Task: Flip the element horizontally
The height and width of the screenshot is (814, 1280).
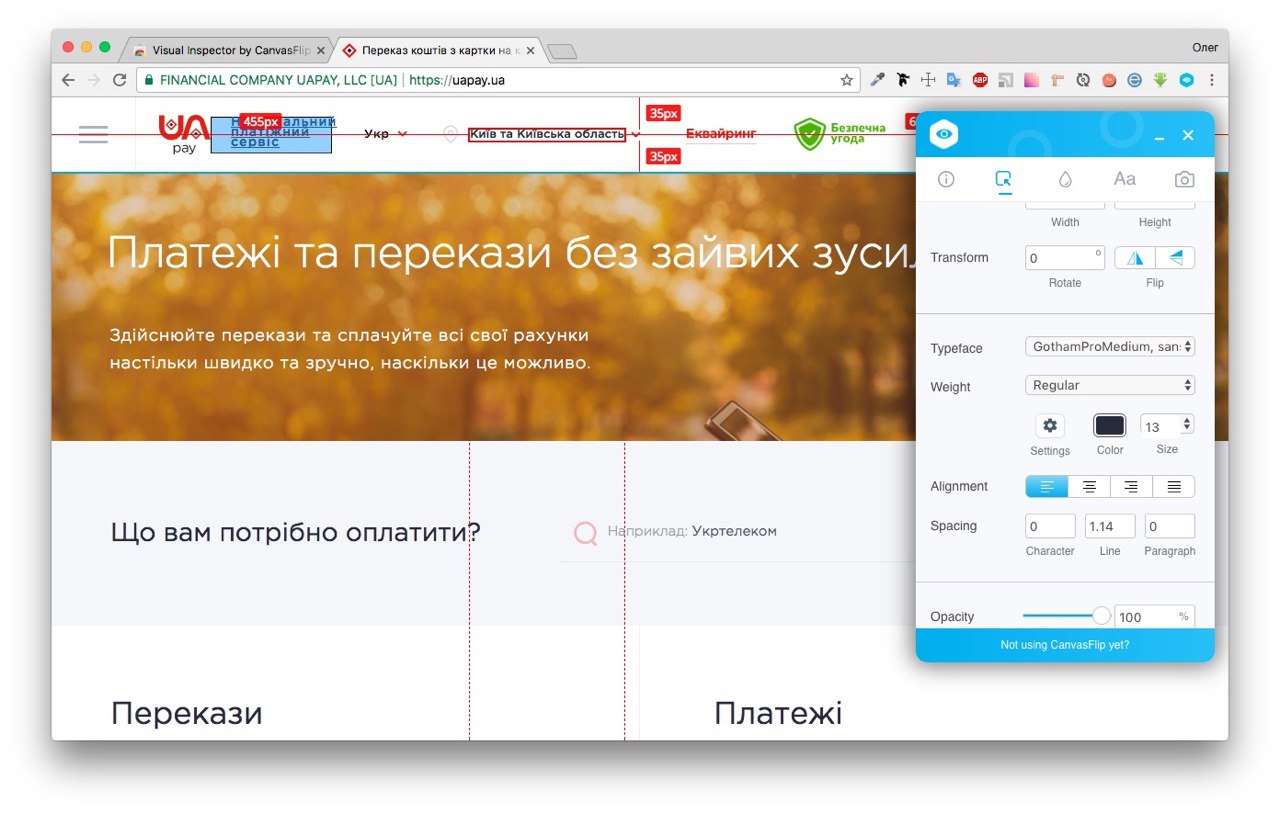Action: 1135,258
